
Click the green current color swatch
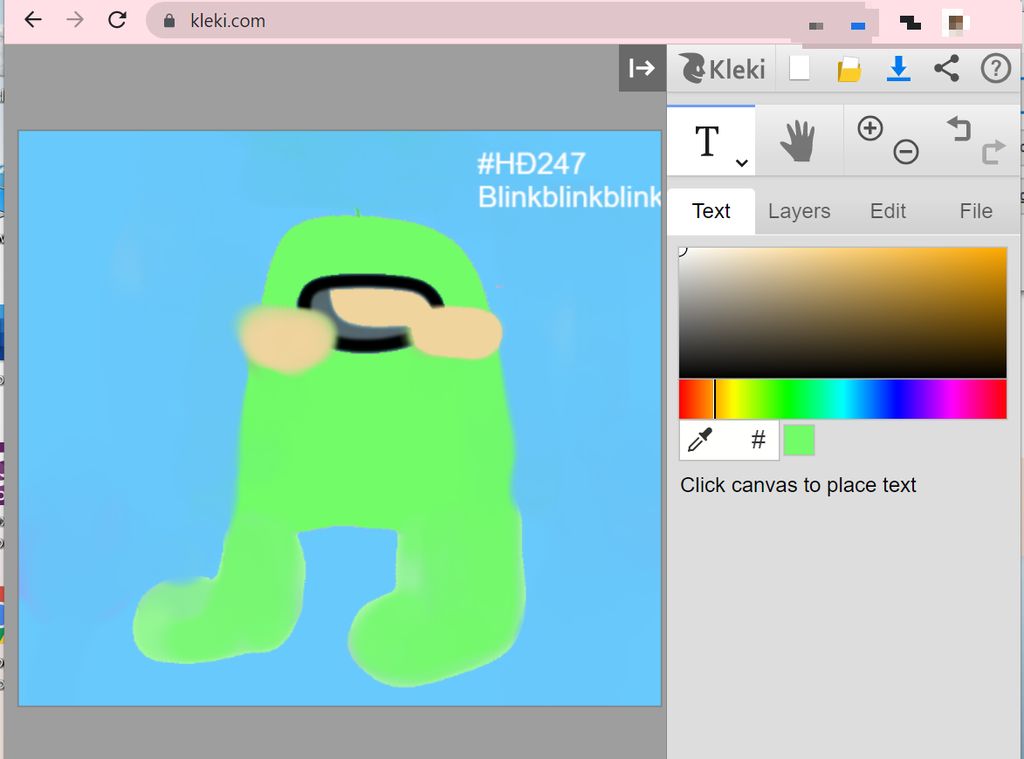799,440
